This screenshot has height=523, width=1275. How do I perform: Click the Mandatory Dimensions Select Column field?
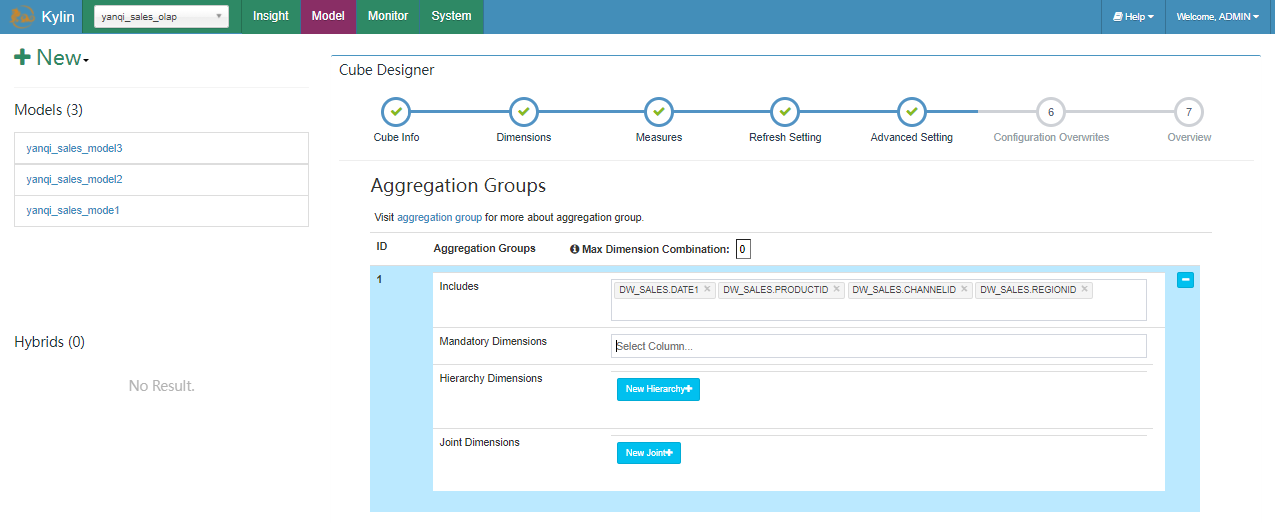(x=878, y=346)
